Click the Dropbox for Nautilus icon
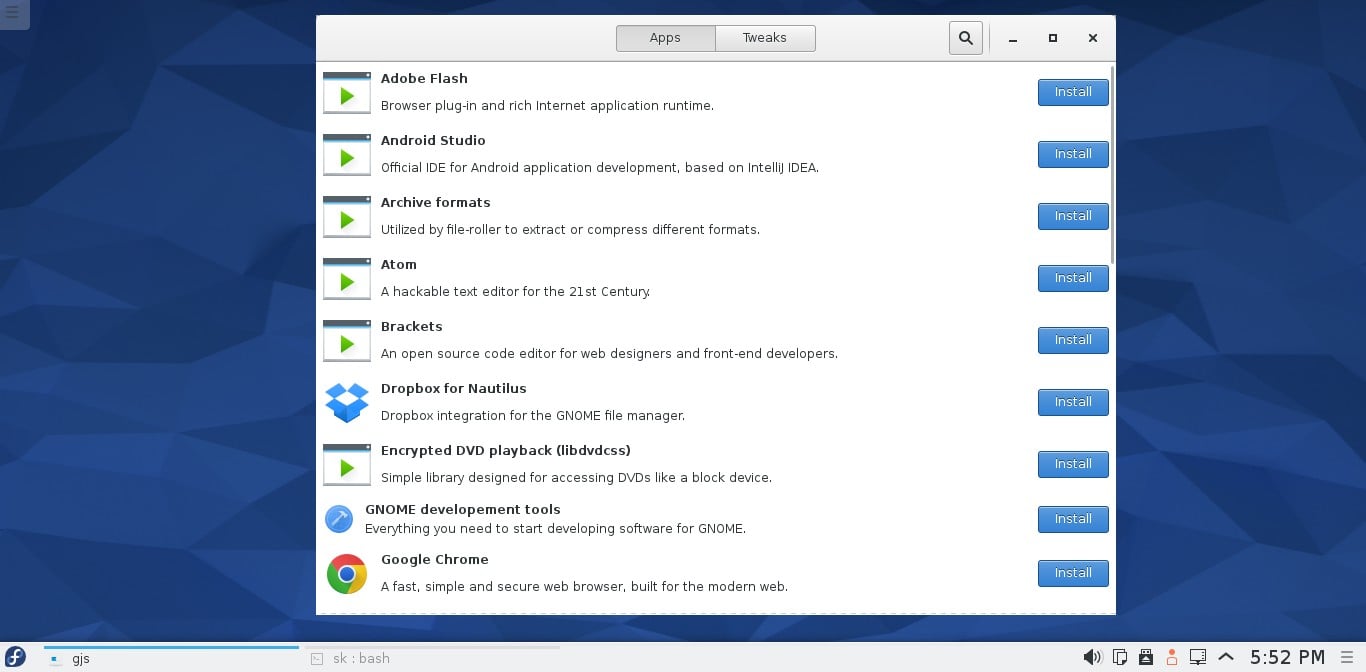 click(347, 402)
